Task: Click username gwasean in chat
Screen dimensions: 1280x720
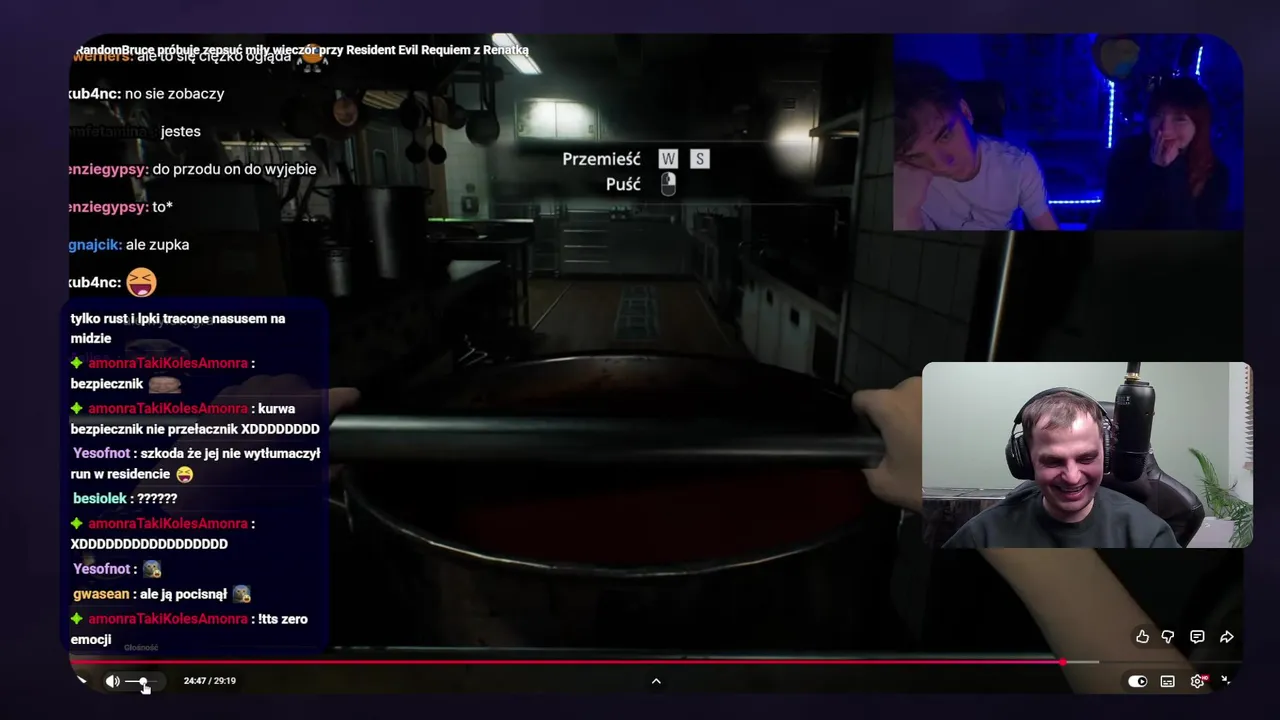Action: 100,594
